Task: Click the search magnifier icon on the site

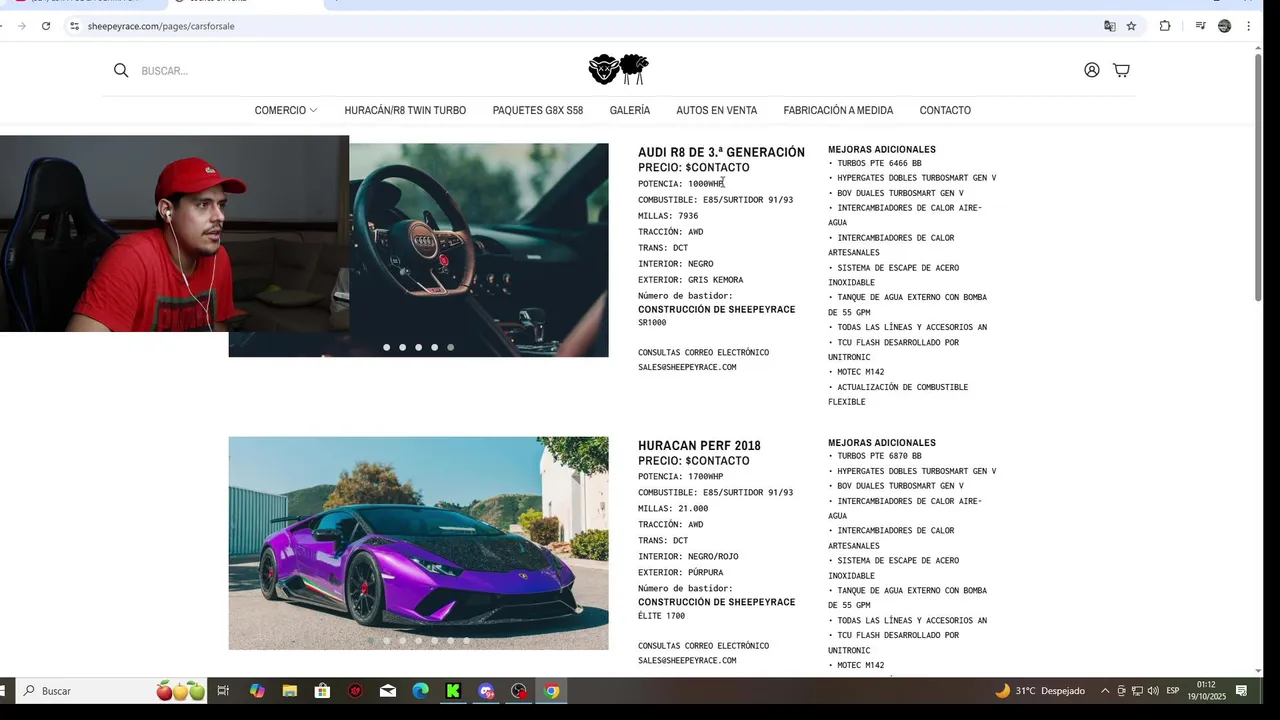Action: pyautogui.click(x=121, y=70)
